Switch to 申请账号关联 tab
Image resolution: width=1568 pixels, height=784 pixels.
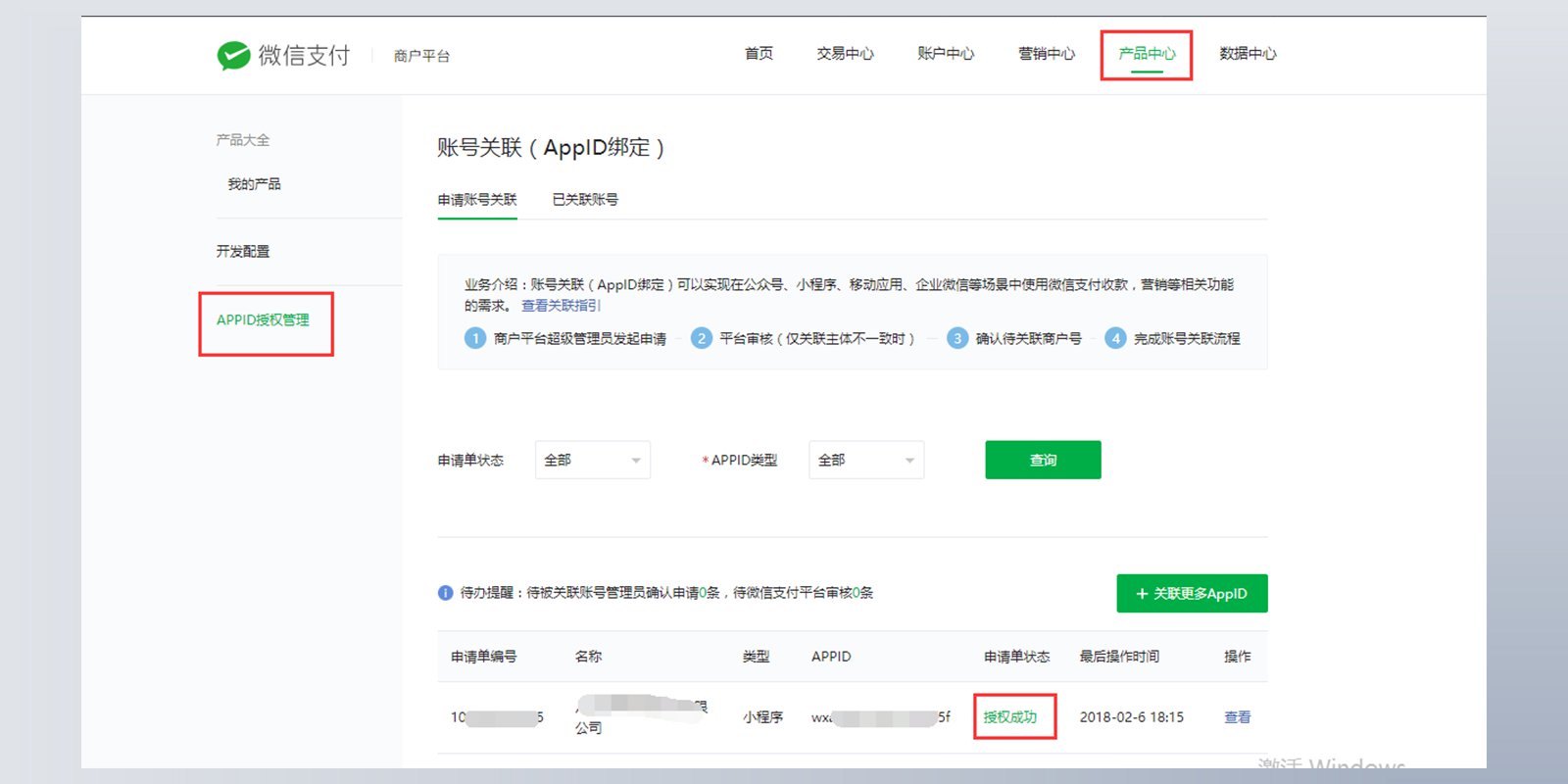(x=477, y=200)
